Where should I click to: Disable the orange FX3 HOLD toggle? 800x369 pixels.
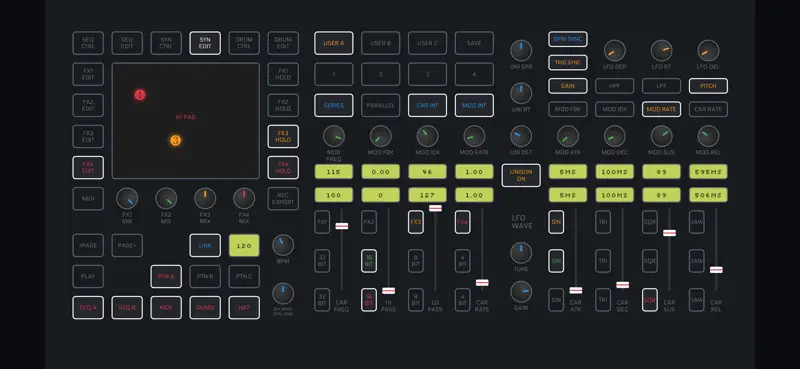283,136
